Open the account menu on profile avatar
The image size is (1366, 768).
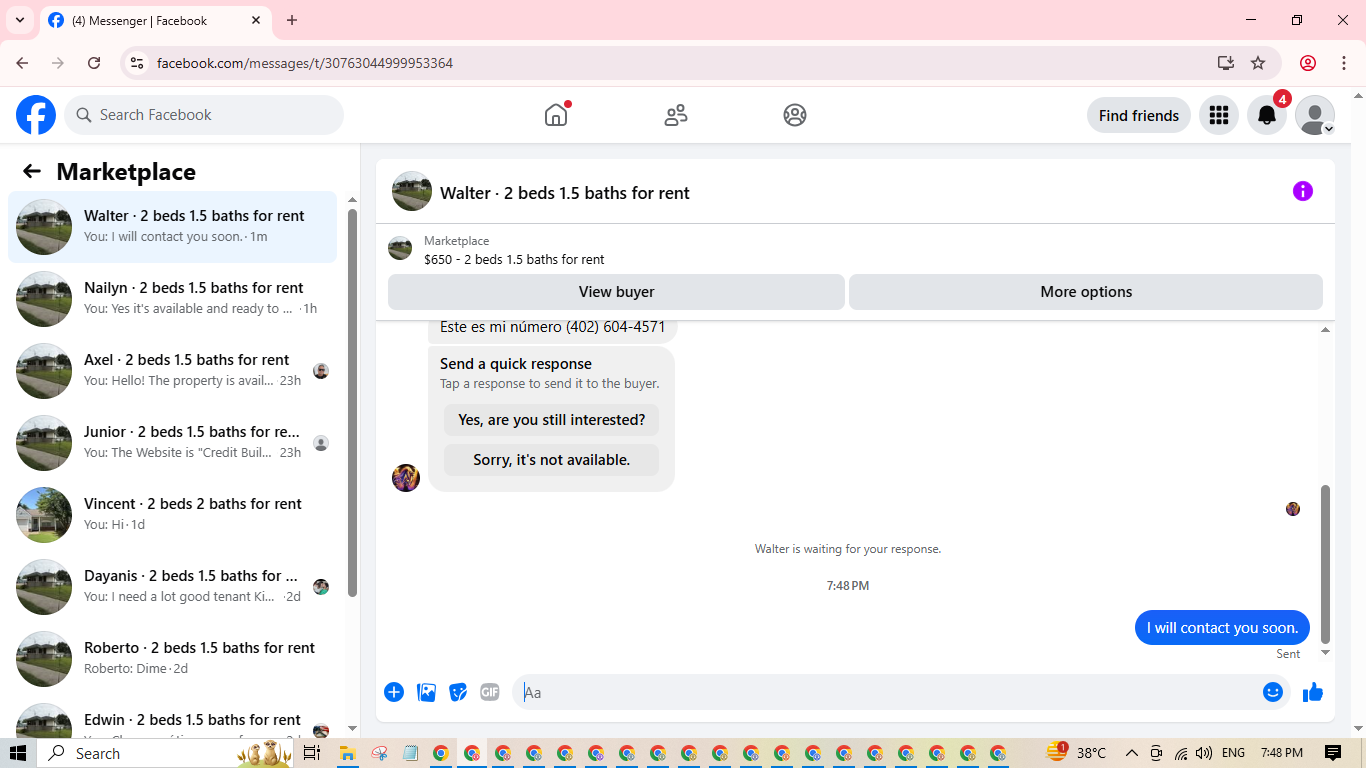[1315, 115]
